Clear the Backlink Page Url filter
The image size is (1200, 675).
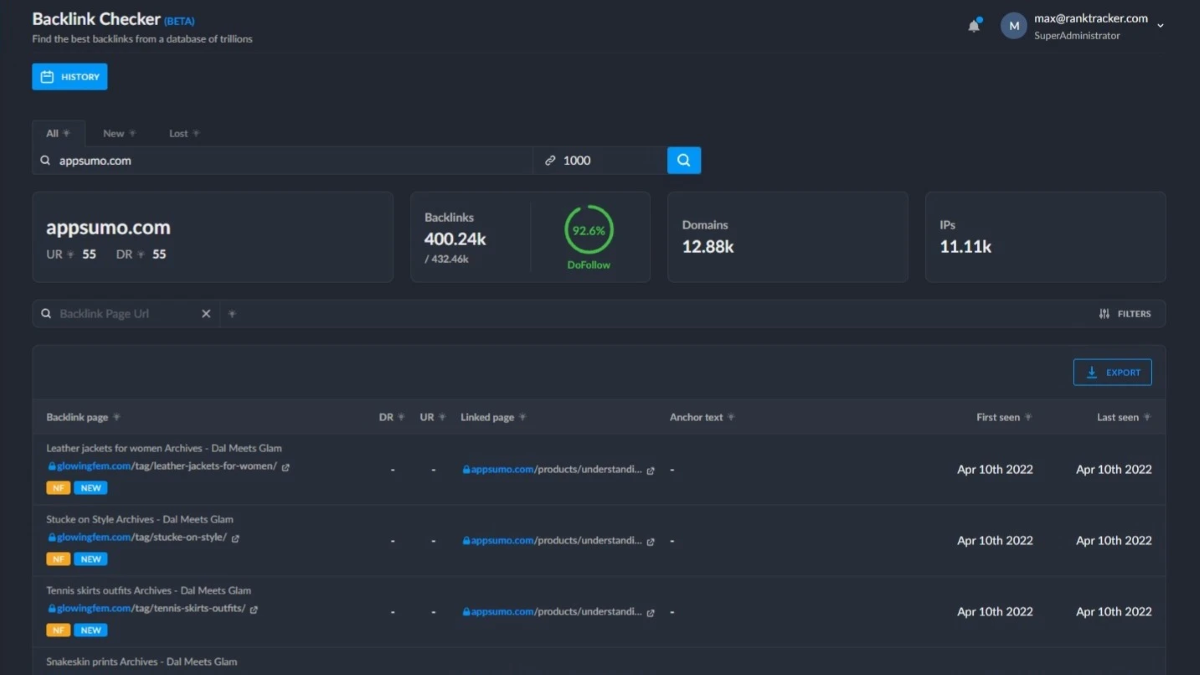coord(206,314)
